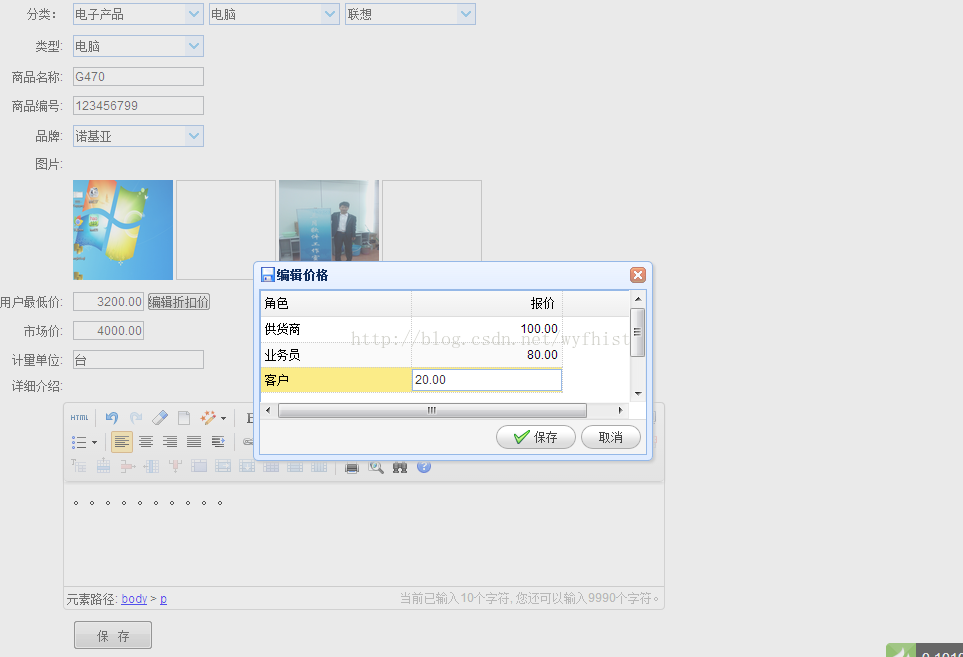Screen dimensions: 963x657
Task: Open the auto-typeset wand dropdown arrow
Action: pos(224,419)
